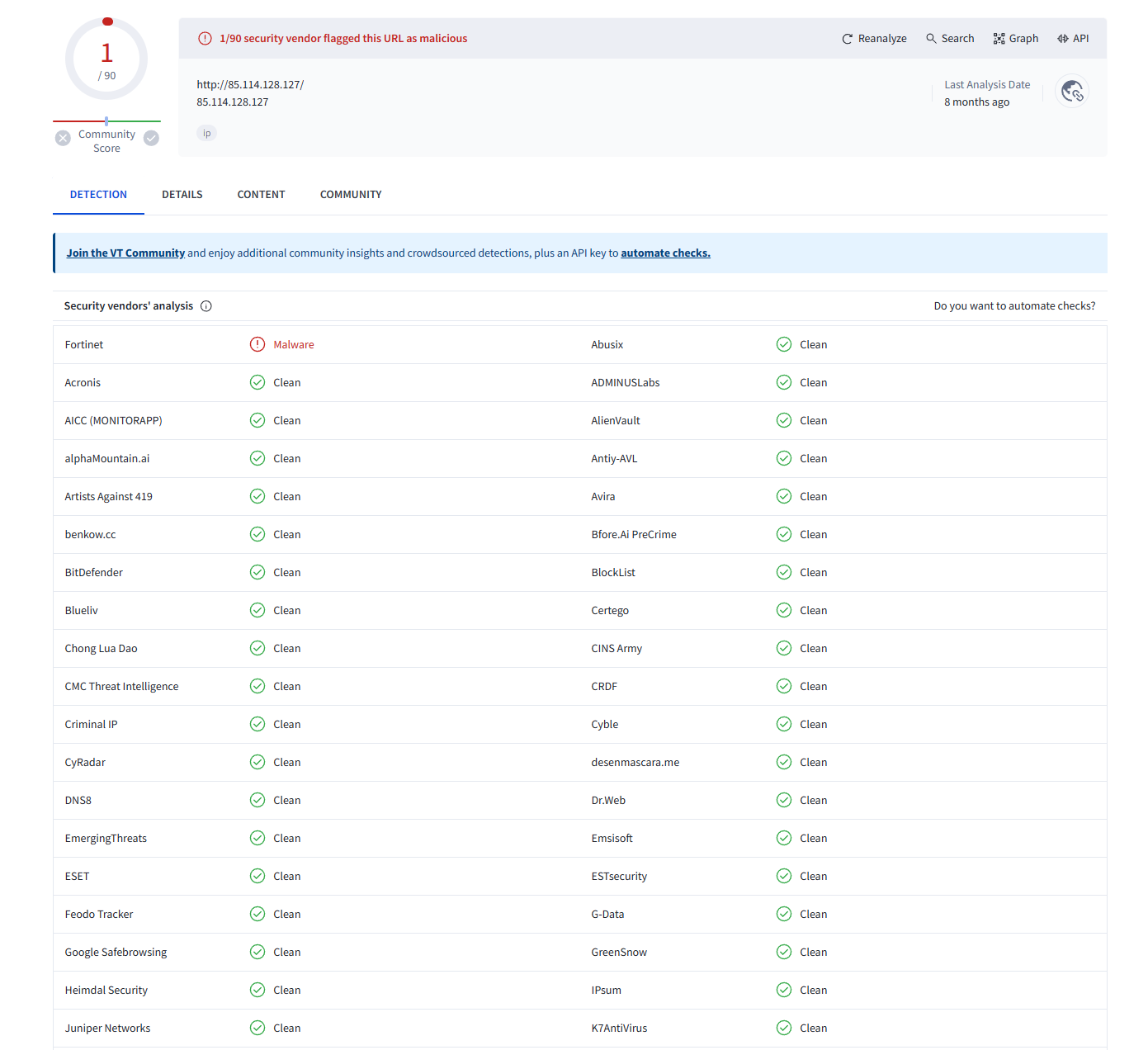The image size is (1148, 1050).
Task: Click the clean check icon for Dr.Web
Action: (784, 800)
